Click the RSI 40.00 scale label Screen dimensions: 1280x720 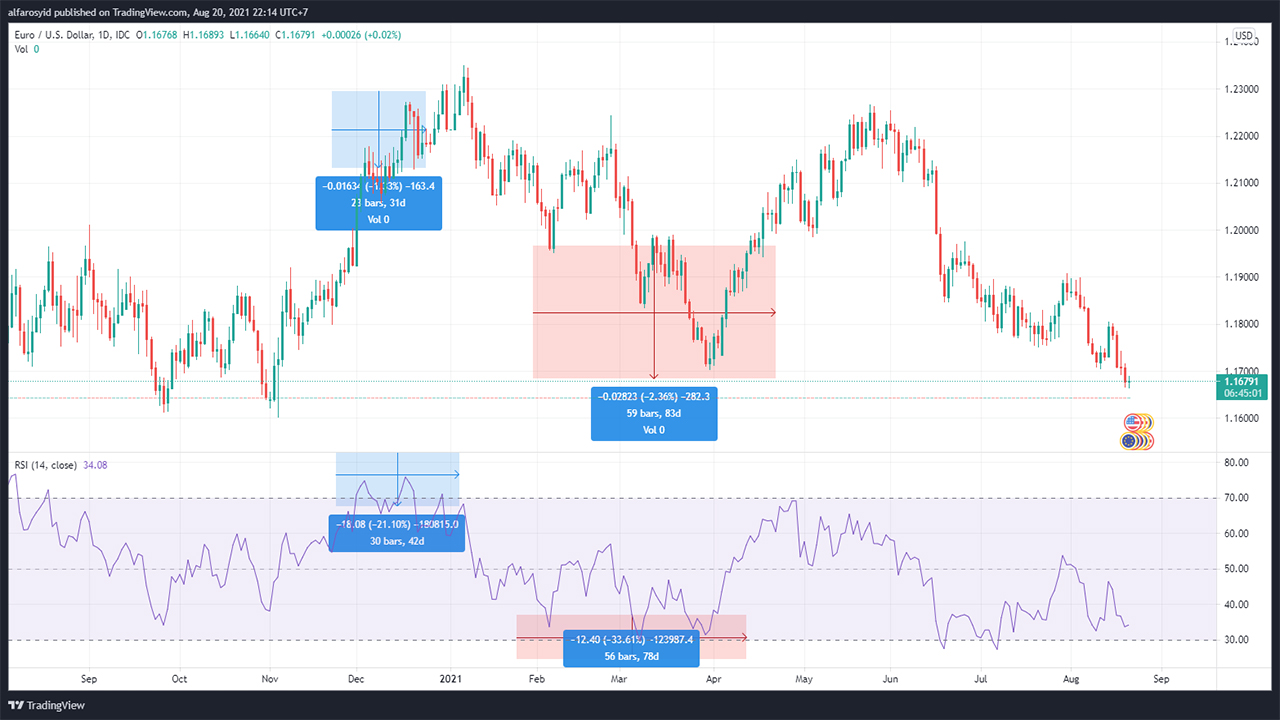click(x=1236, y=604)
